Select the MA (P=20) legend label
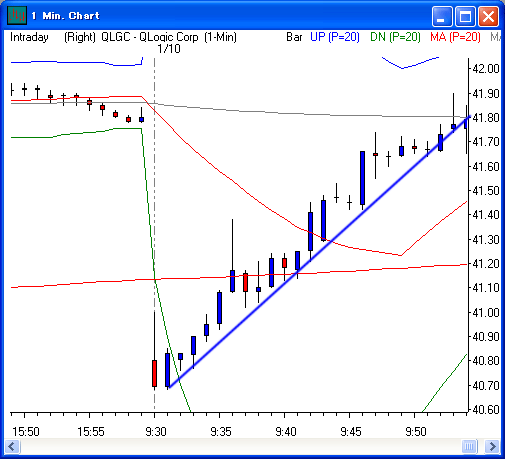Screen dimensions: 505x459 [x=455, y=37]
